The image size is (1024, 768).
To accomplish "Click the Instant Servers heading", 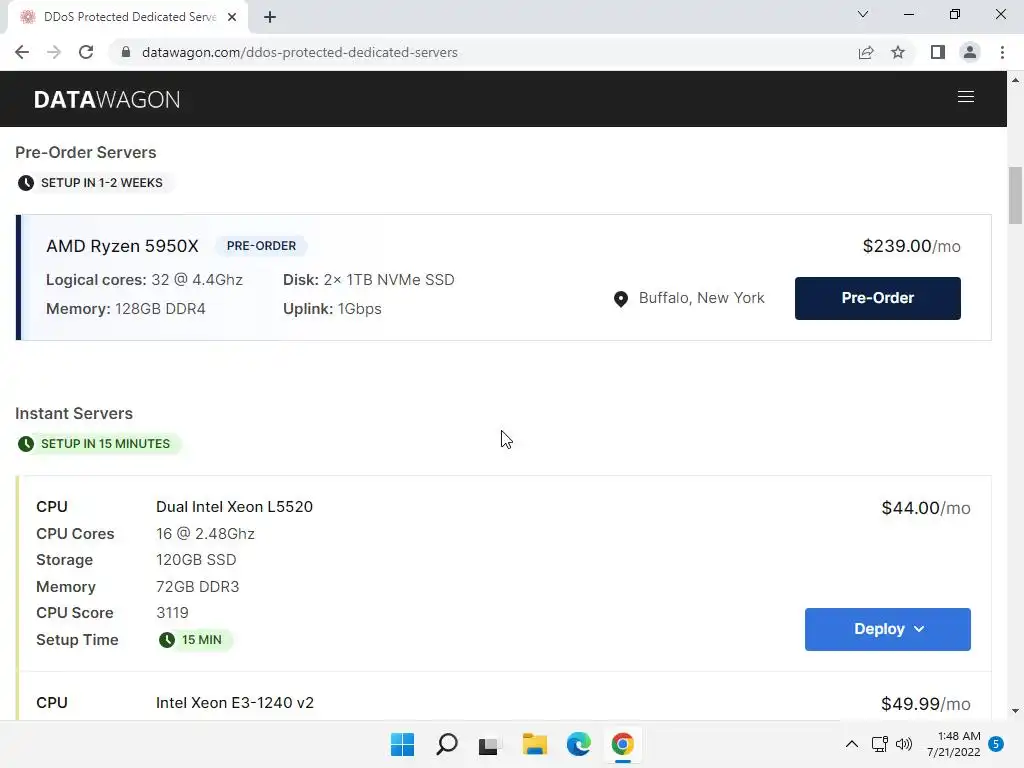I will click(x=74, y=413).
